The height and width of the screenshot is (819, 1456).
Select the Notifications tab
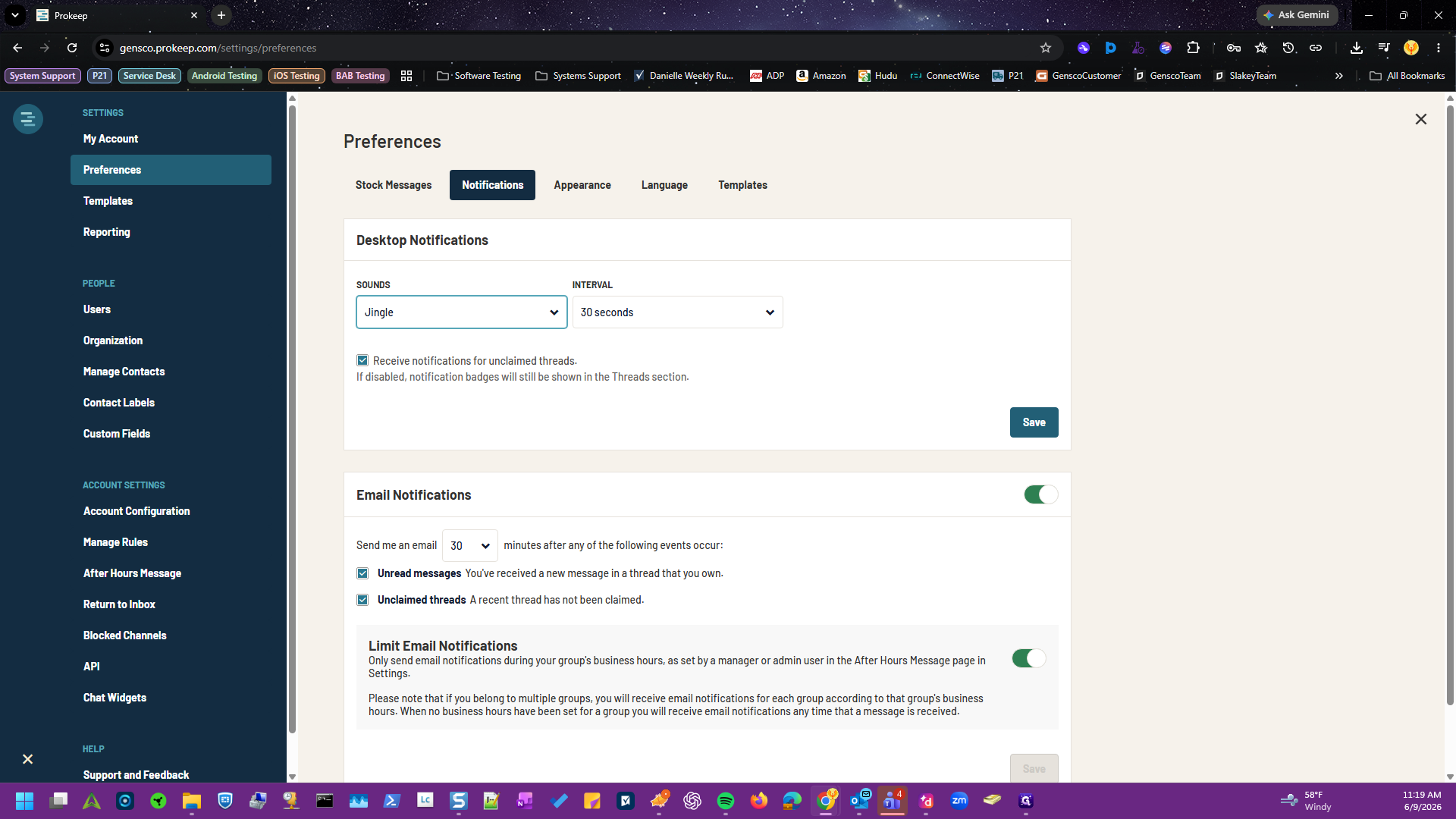click(492, 185)
